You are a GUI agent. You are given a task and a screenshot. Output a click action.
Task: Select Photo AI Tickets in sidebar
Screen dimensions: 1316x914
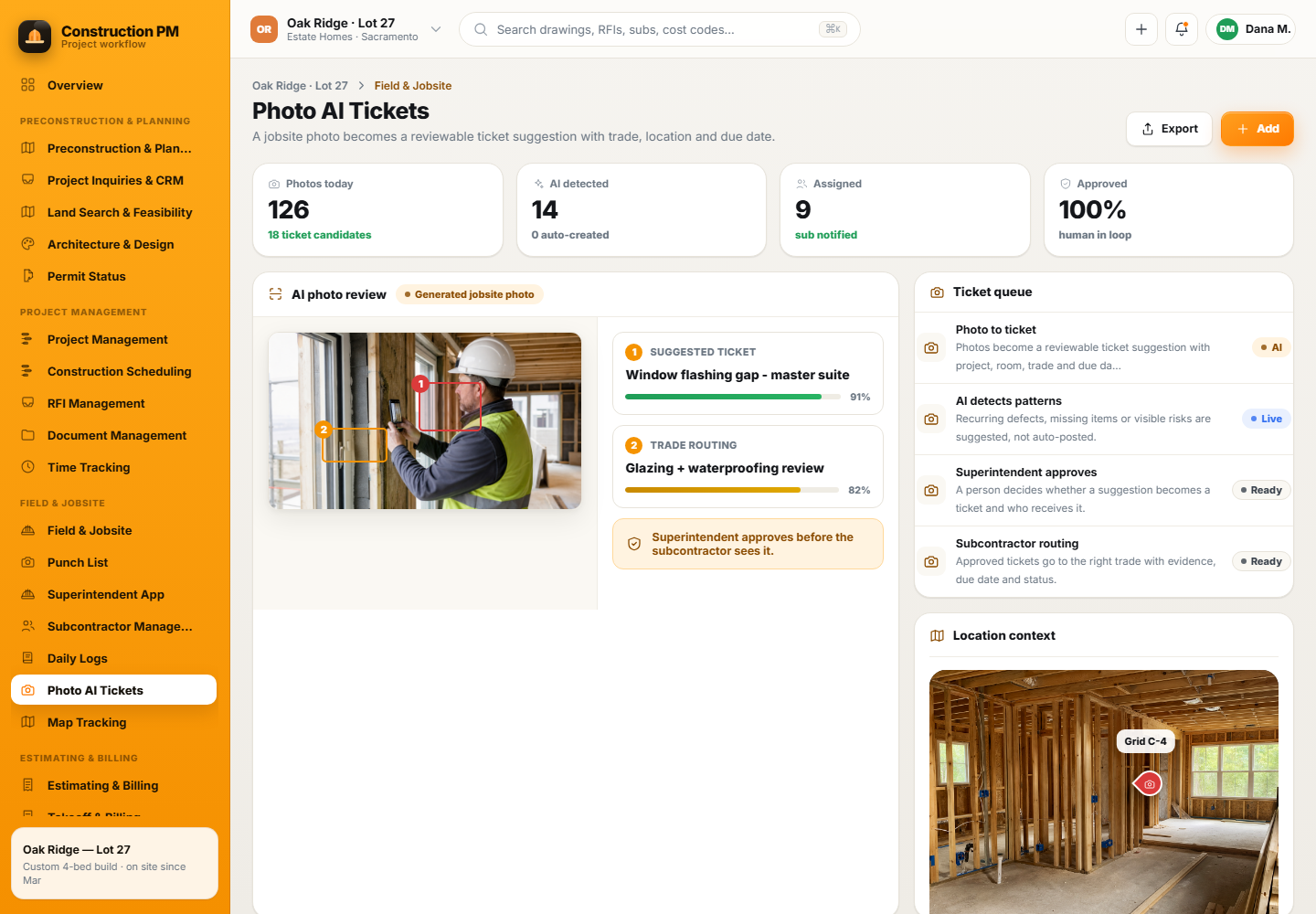113,690
